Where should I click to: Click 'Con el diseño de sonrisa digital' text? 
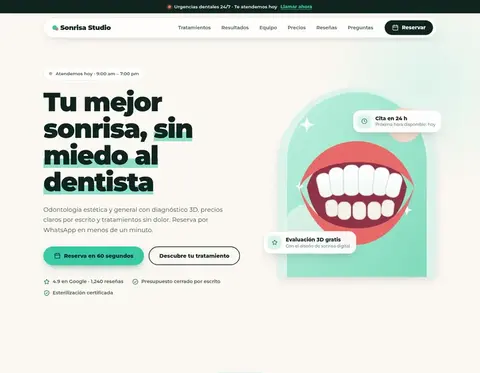click(x=318, y=246)
